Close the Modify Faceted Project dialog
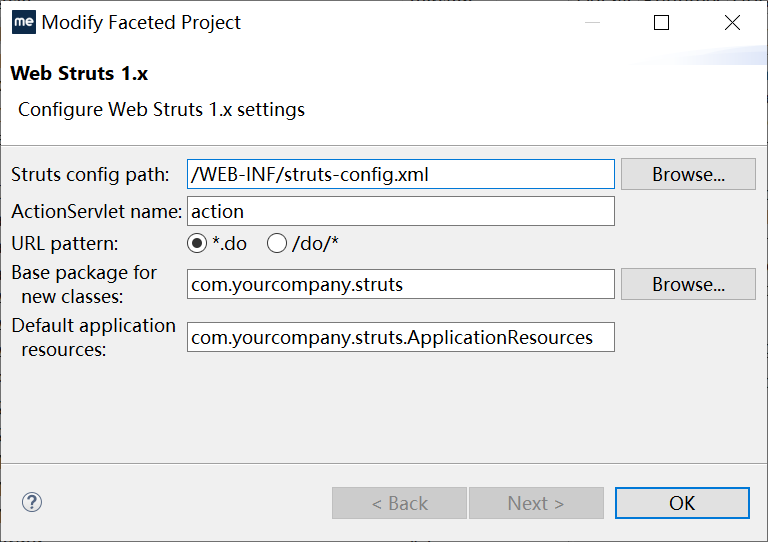This screenshot has height=542, width=768. pyautogui.click(x=732, y=23)
